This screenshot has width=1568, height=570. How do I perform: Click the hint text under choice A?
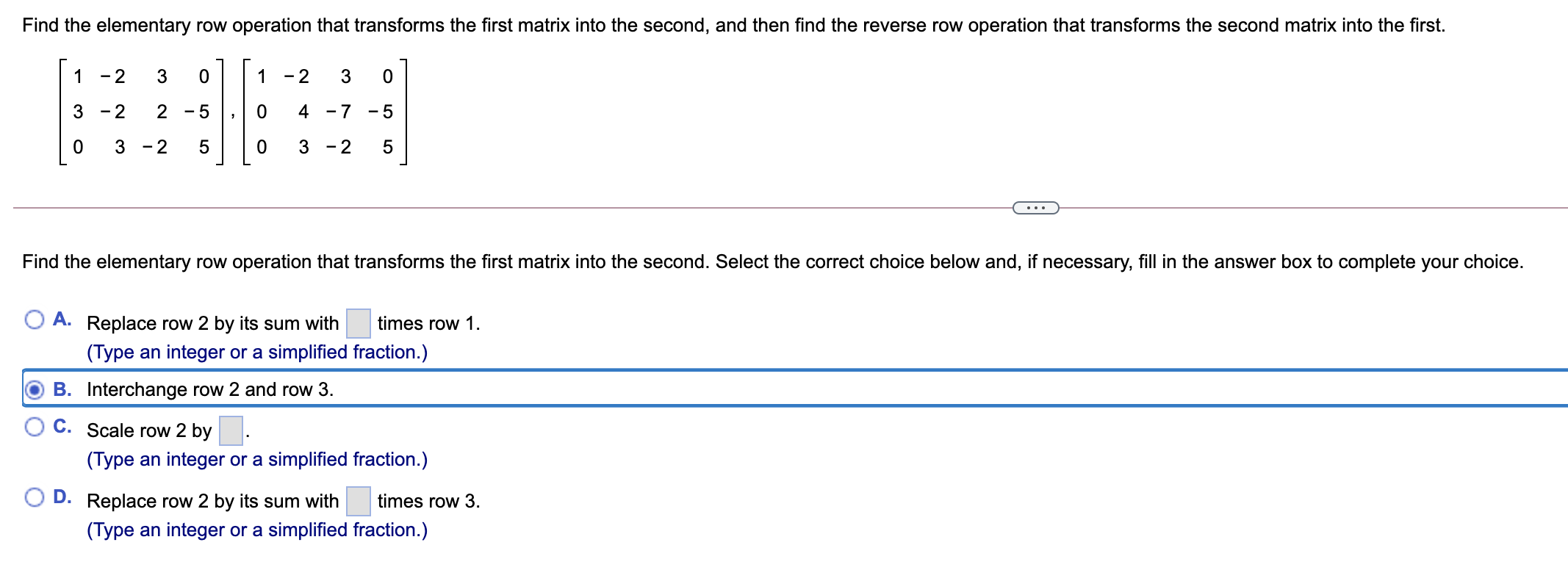257,352
